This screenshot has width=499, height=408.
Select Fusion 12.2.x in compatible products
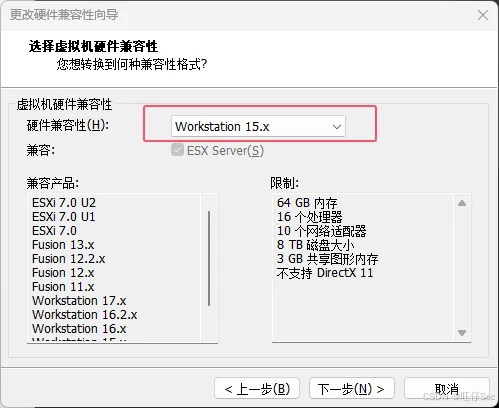coord(69,259)
